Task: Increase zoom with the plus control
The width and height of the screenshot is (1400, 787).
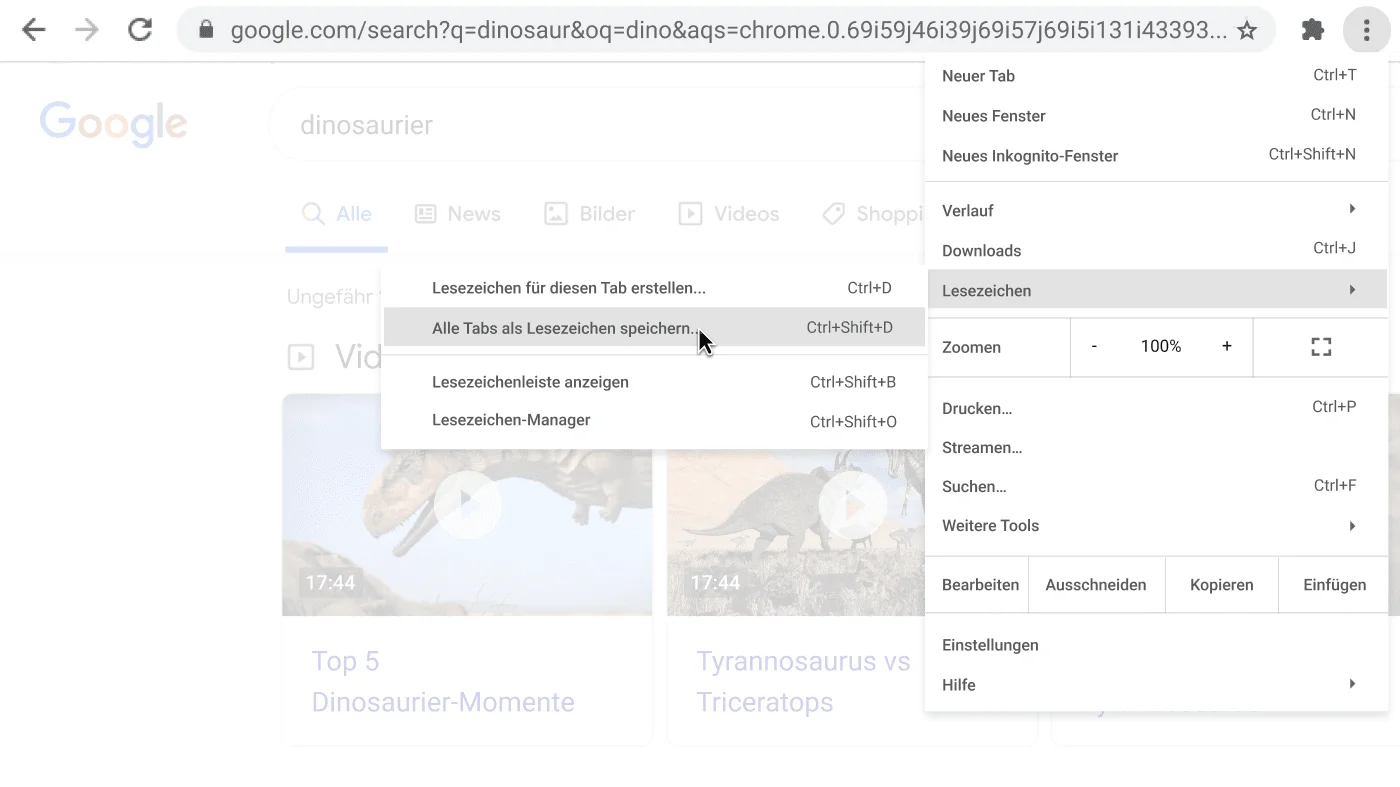Action: pos(1226,346)
